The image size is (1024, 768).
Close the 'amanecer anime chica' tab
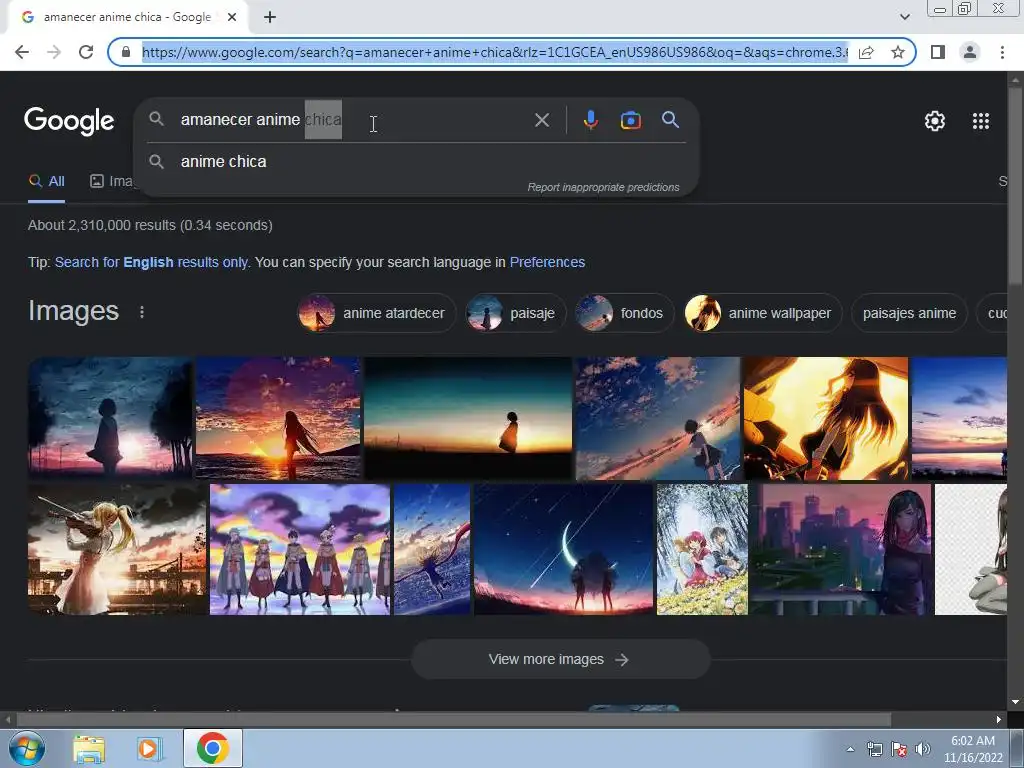232,17
